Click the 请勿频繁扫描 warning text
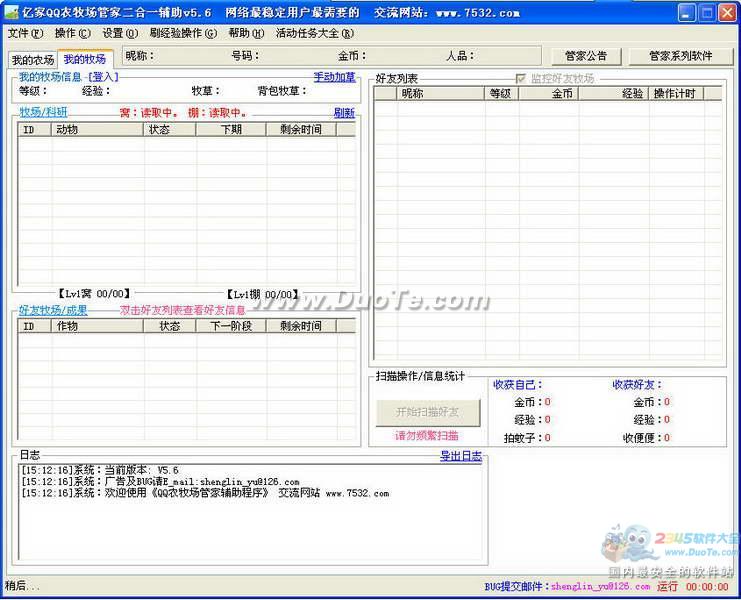 [x=427, y=436]
